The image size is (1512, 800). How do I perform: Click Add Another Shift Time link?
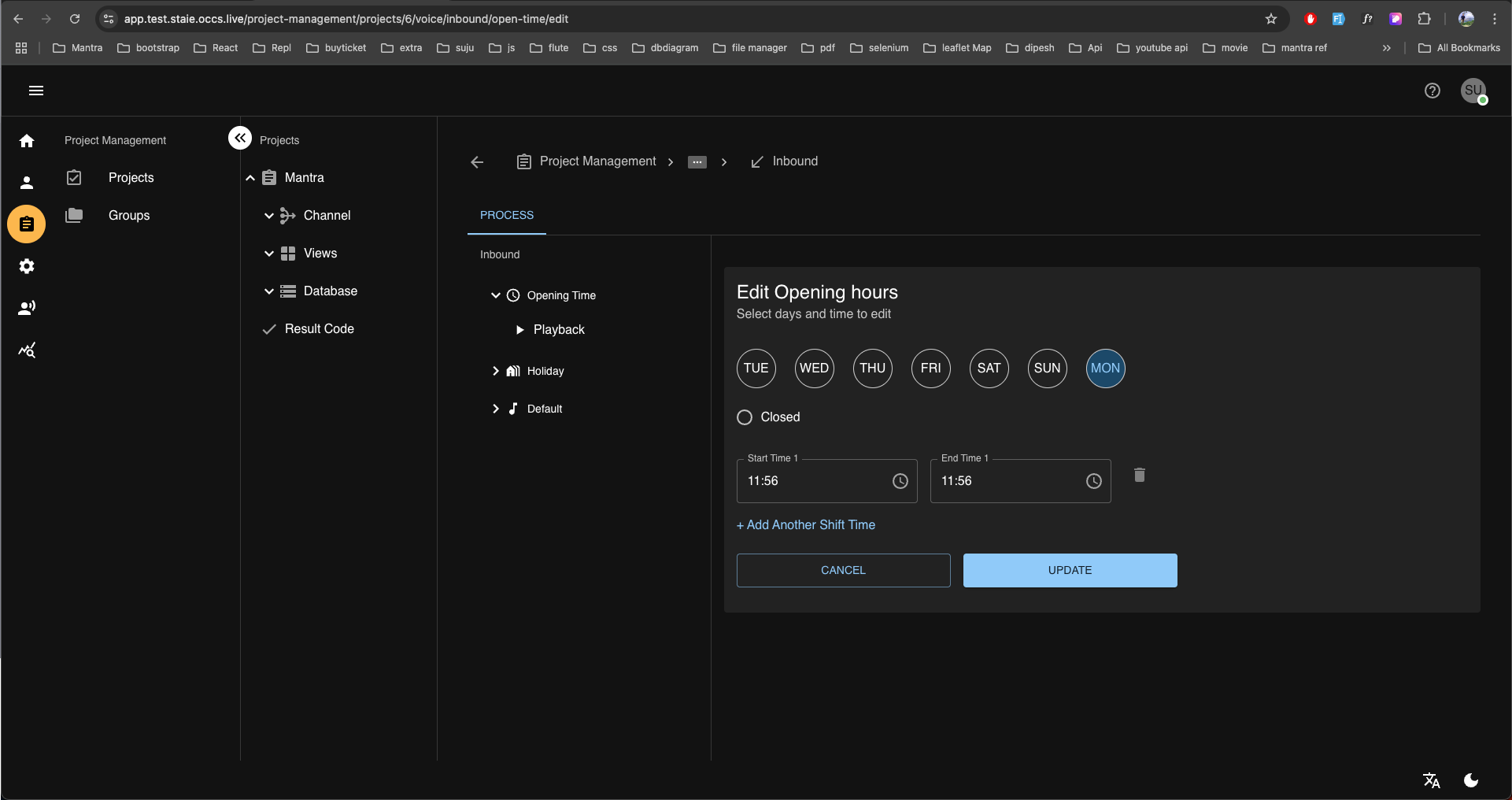coord(806,525)
